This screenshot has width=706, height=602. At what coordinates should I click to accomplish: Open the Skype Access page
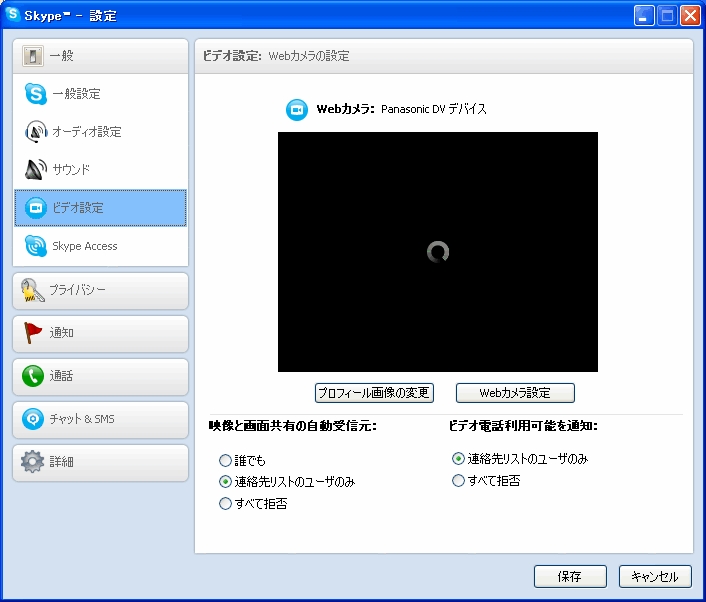point(100,246)
